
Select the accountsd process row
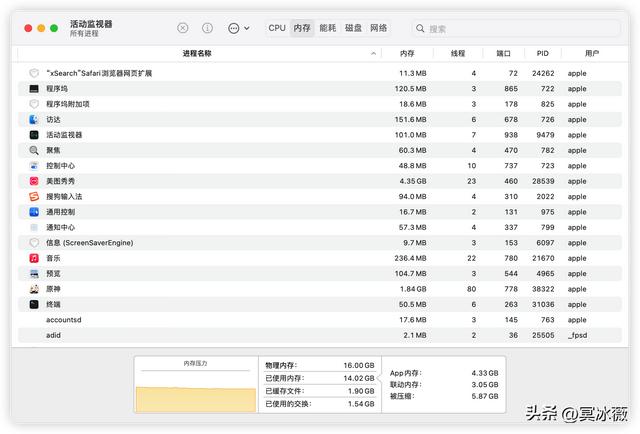click(x=320, y=320)
